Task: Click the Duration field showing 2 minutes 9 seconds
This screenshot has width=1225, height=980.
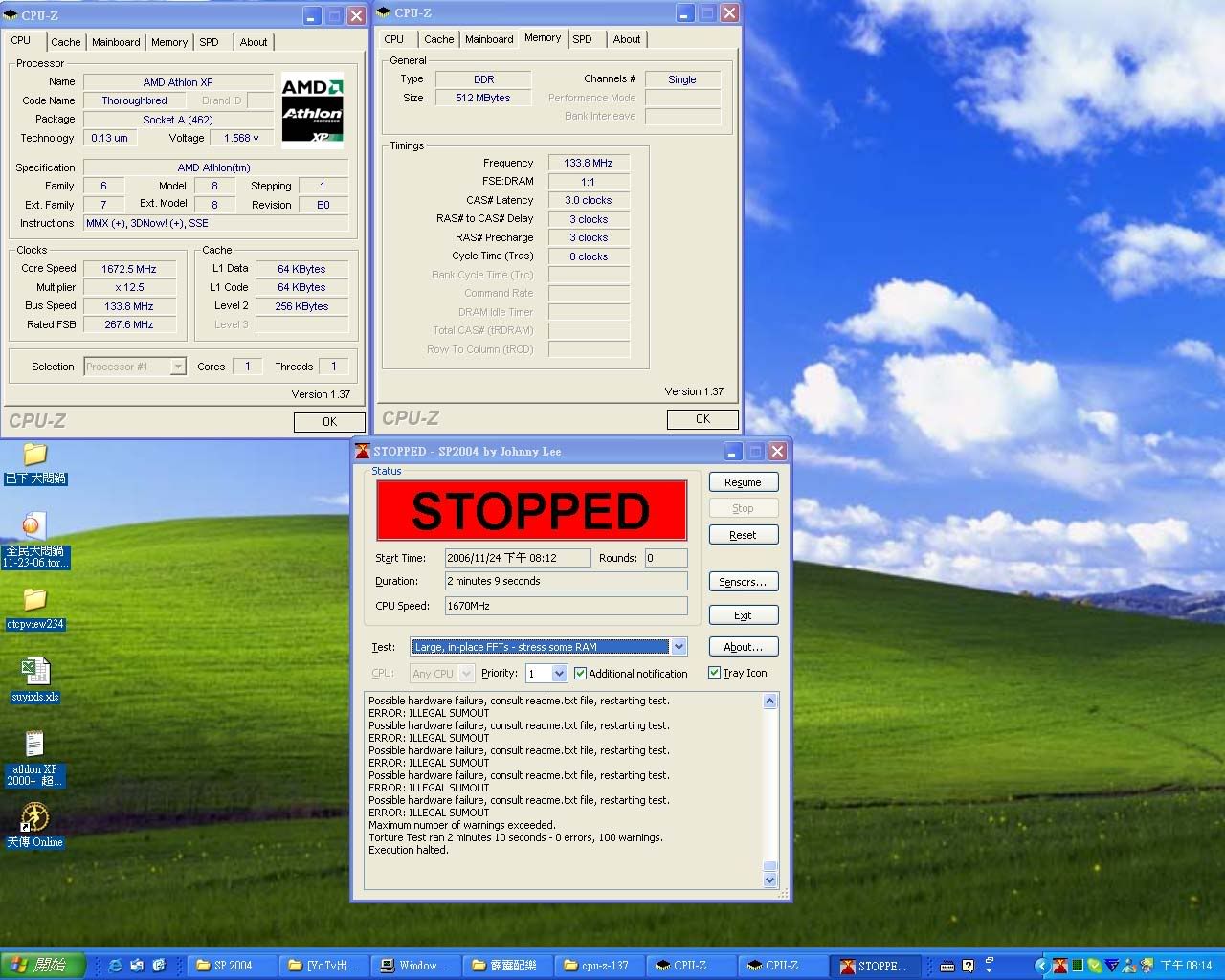Action: pos(566,581)
